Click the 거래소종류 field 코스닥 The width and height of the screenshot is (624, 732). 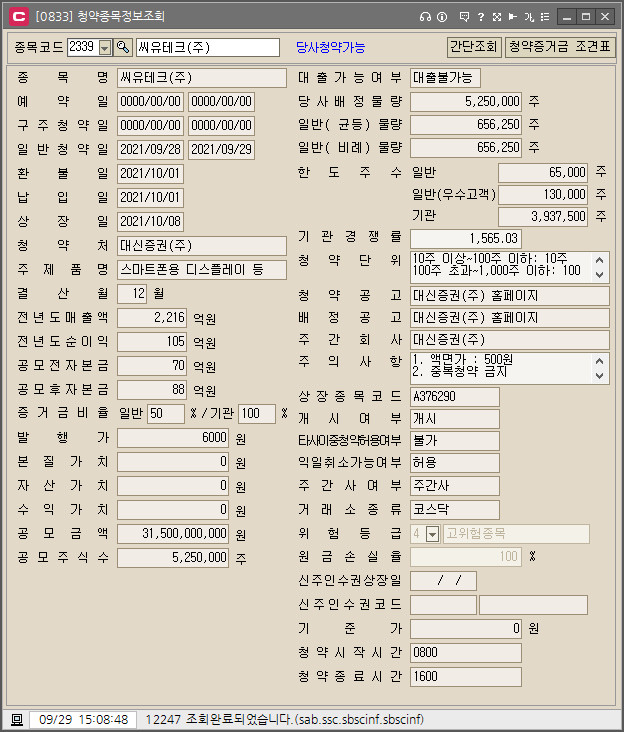[x=455, y=509]
